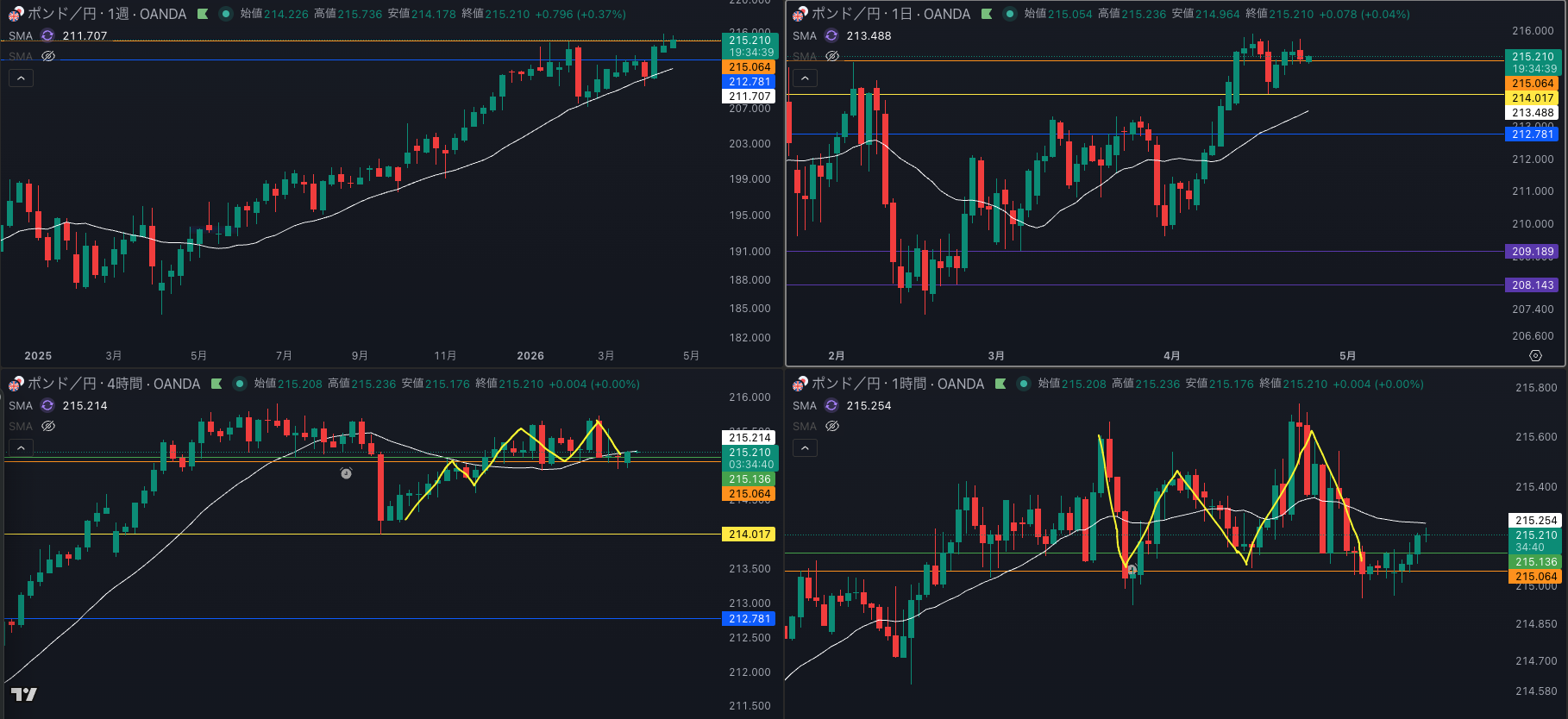Click the market status dot in the 1日 chart header
The image size is (1568, 719).
[1010, 14]
